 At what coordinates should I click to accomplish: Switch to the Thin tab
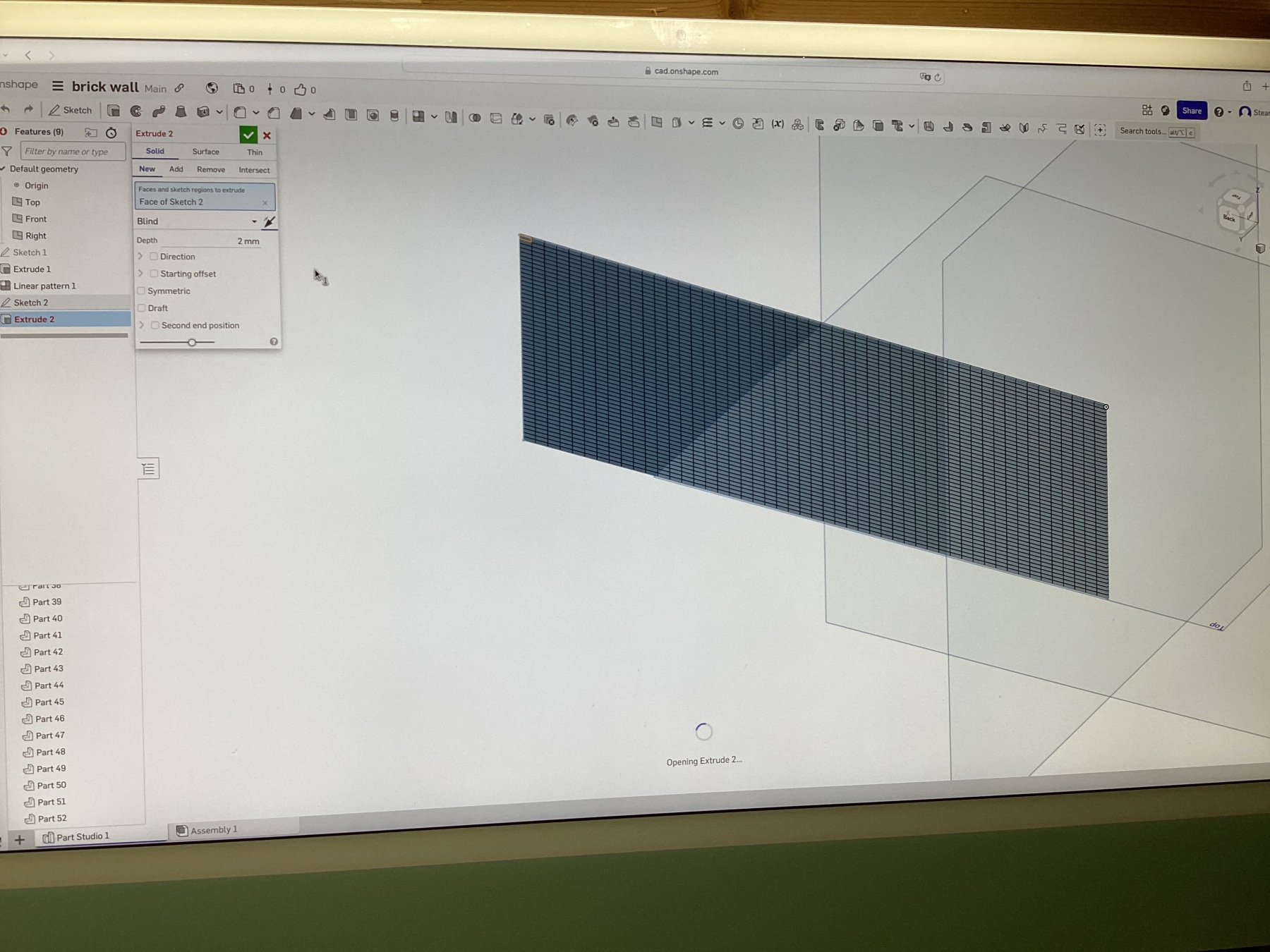coord(255,152)
